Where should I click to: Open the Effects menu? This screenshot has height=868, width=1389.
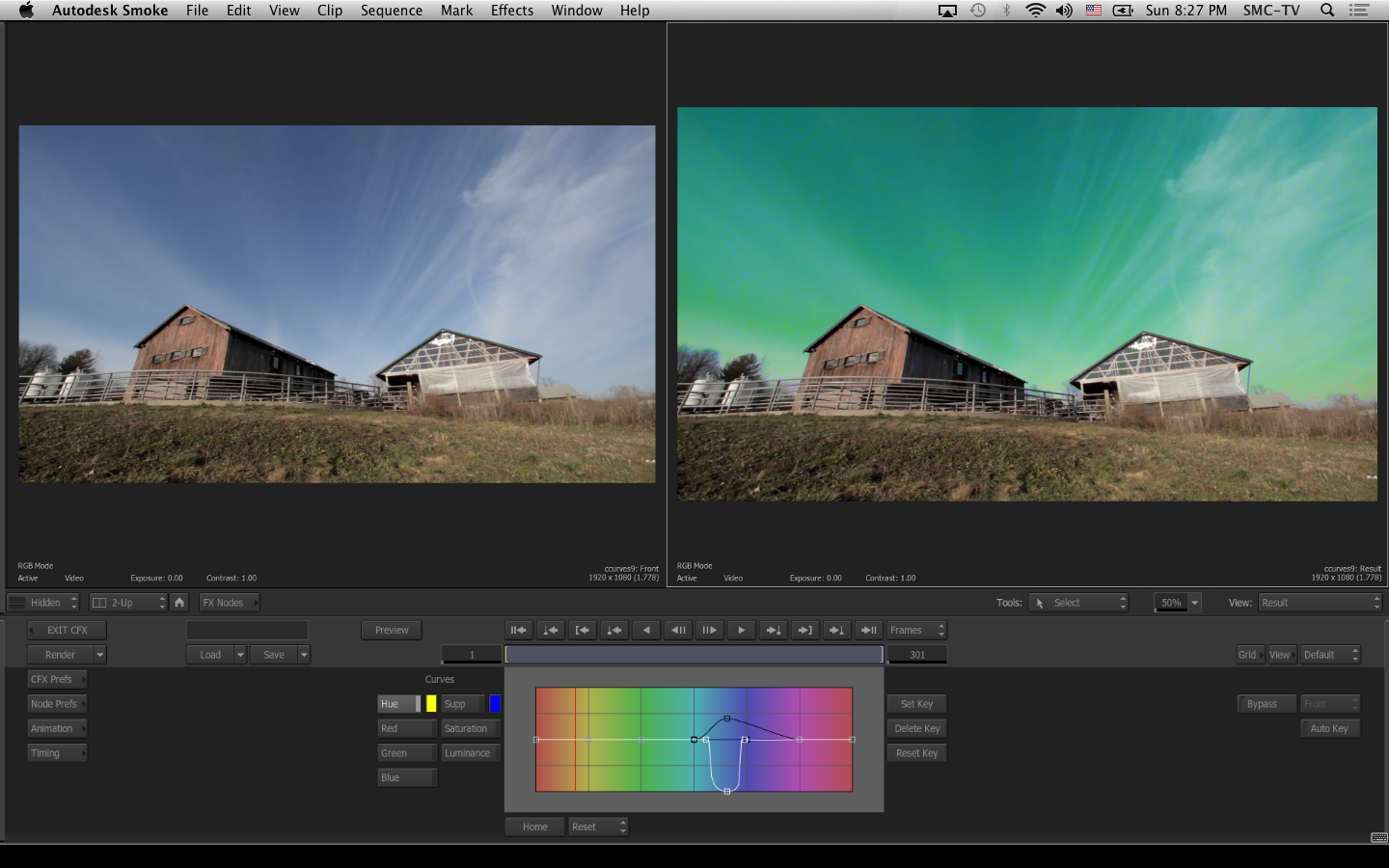point(511,11)
